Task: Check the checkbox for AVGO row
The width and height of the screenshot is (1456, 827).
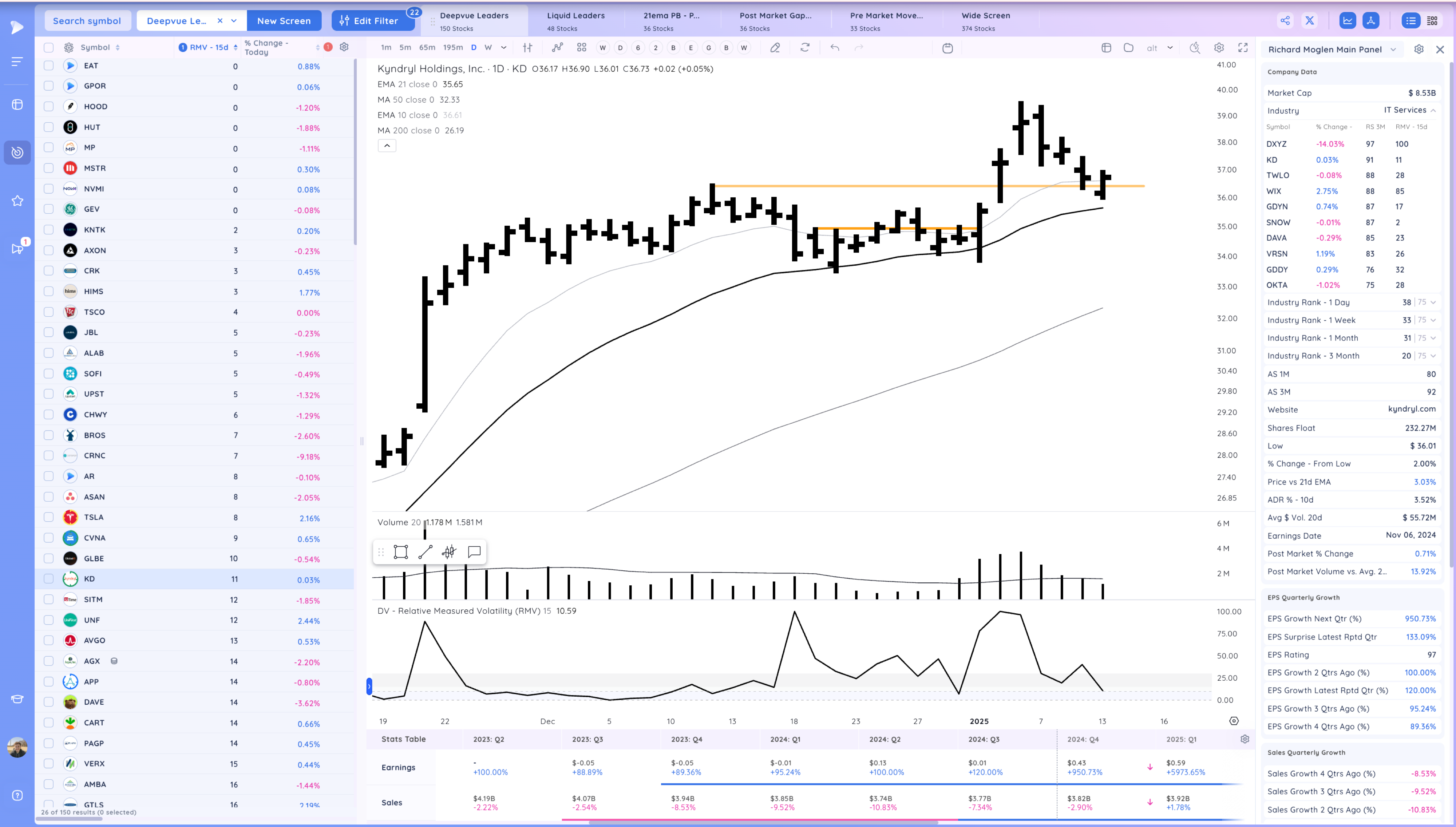Action: [x=49, y=640]
